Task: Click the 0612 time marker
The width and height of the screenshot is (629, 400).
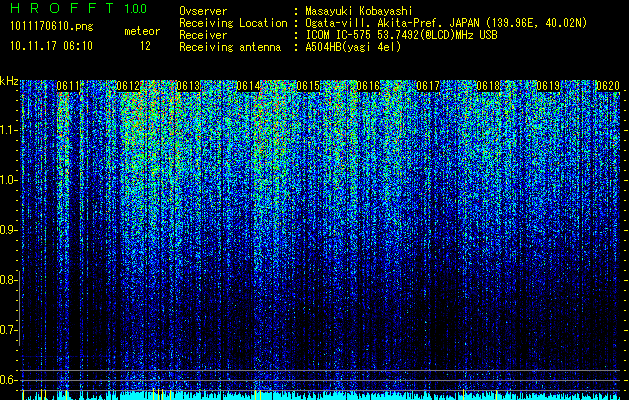Action: pyautogui.click(x=128, y=86)
